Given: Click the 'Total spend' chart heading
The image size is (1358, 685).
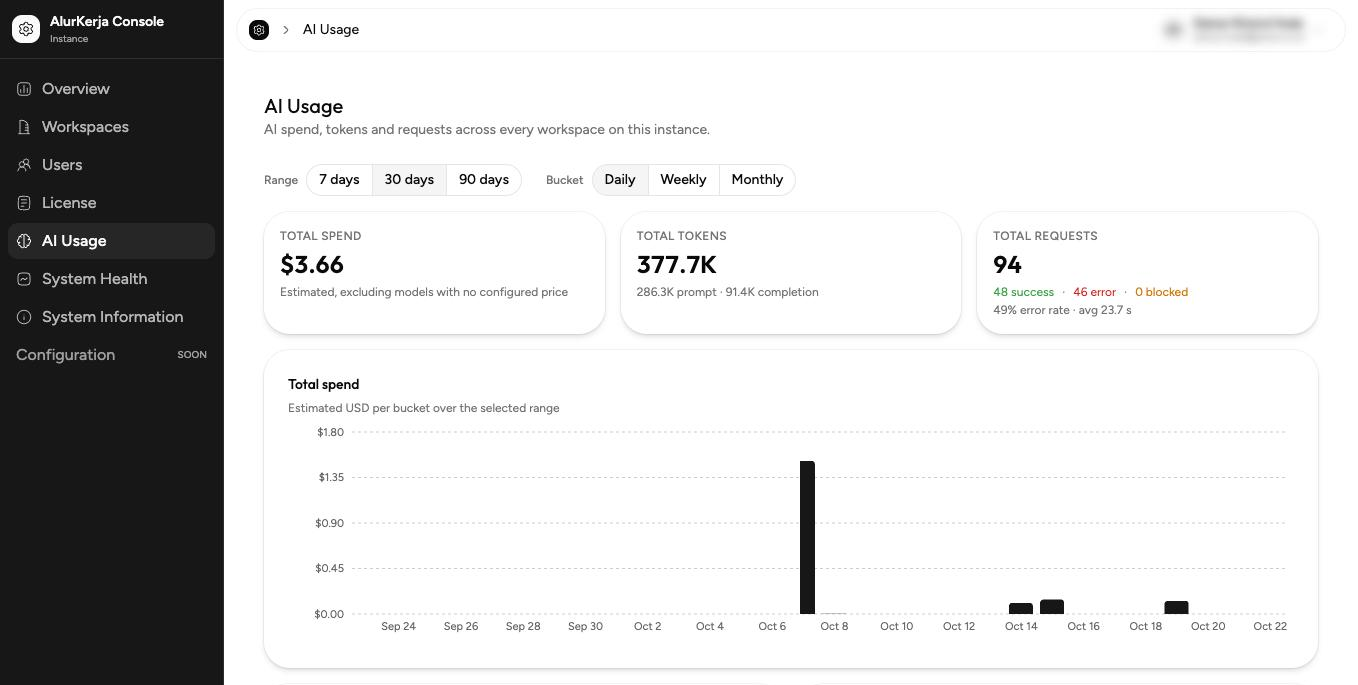Looking at the screenshot, I should pos(324,384).
